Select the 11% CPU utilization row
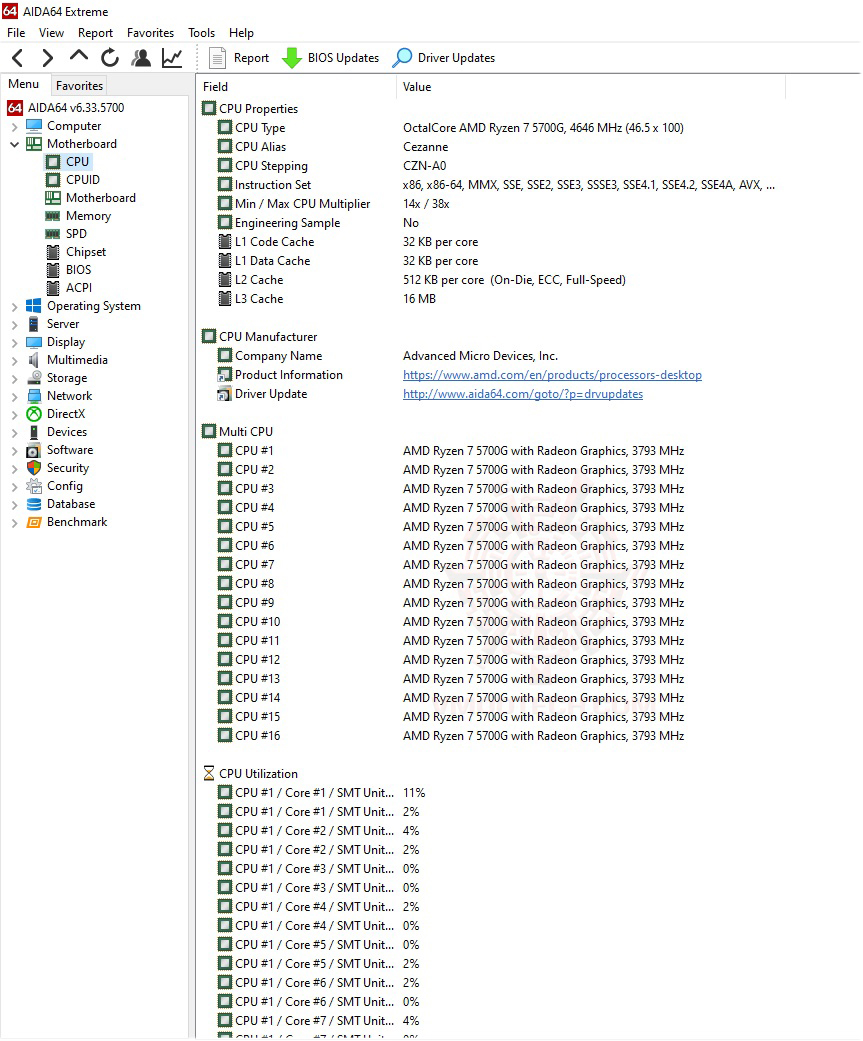This screenshot has height=1041, width=863. tap(490, 793)
